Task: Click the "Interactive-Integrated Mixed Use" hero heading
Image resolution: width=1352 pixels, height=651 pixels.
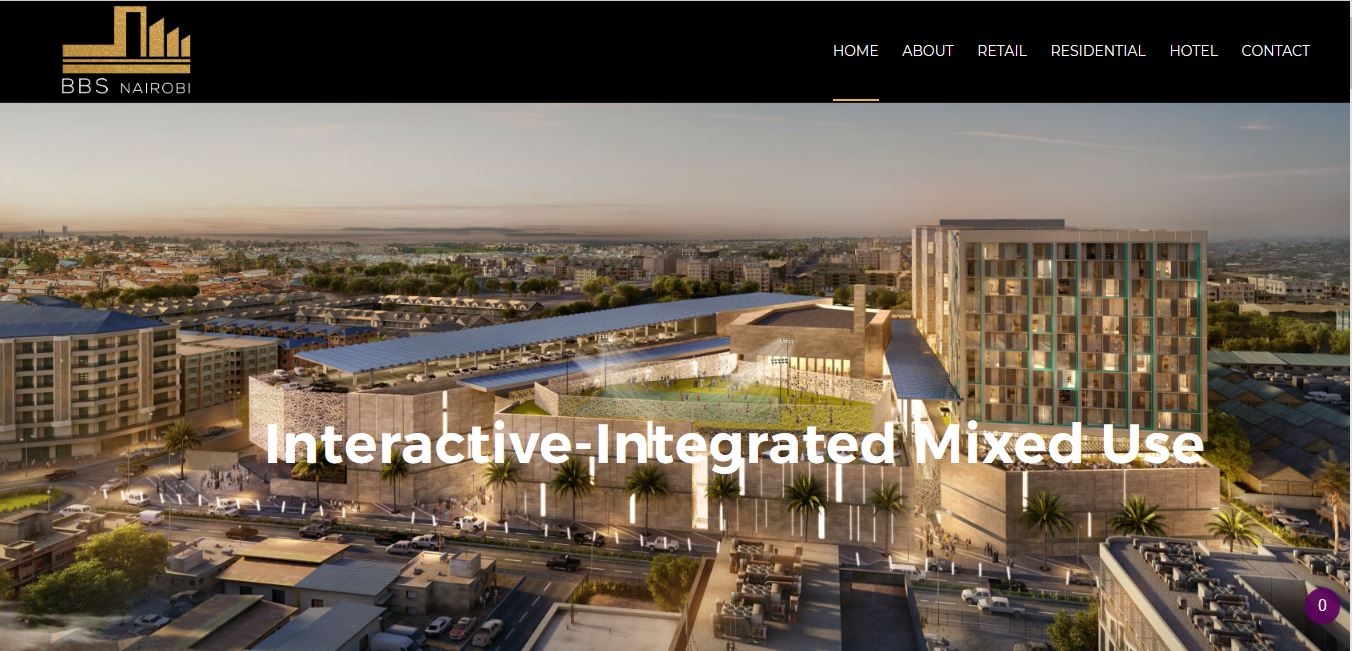Action: pyautogui.click(x=734, y=444)
